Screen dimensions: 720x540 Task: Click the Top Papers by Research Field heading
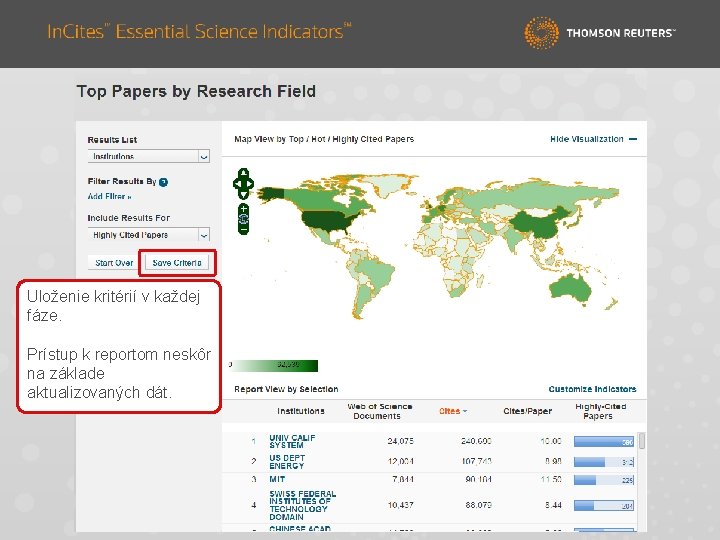[x=196, y=91]
